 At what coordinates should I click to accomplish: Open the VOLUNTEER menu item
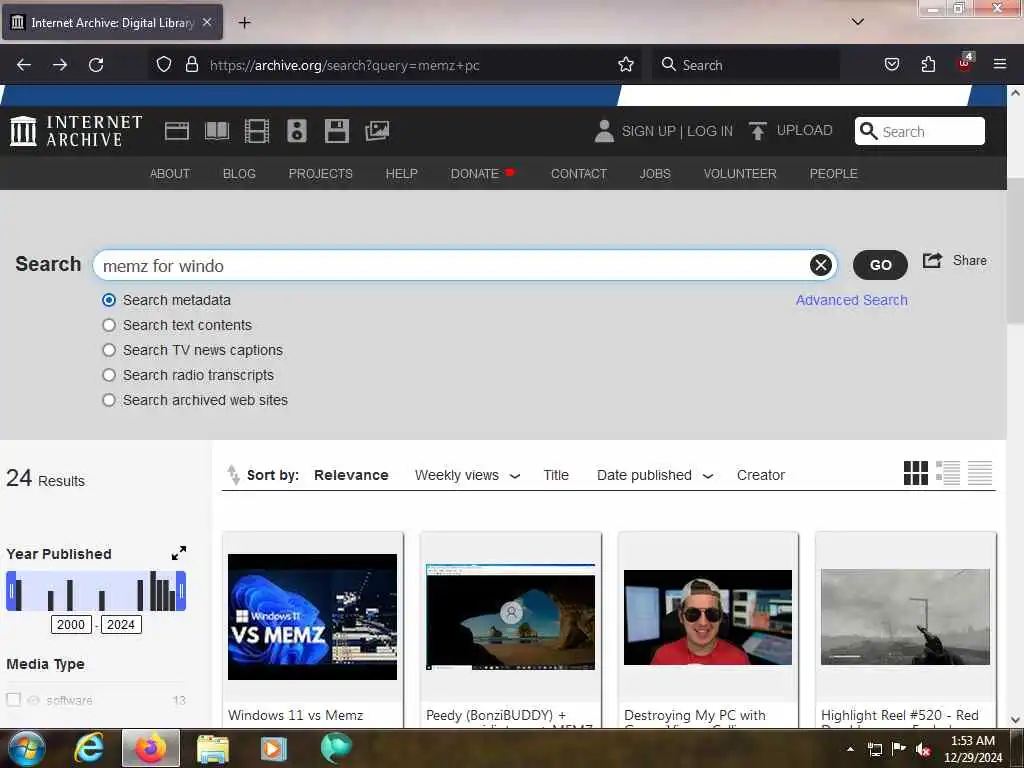(740, 174)
